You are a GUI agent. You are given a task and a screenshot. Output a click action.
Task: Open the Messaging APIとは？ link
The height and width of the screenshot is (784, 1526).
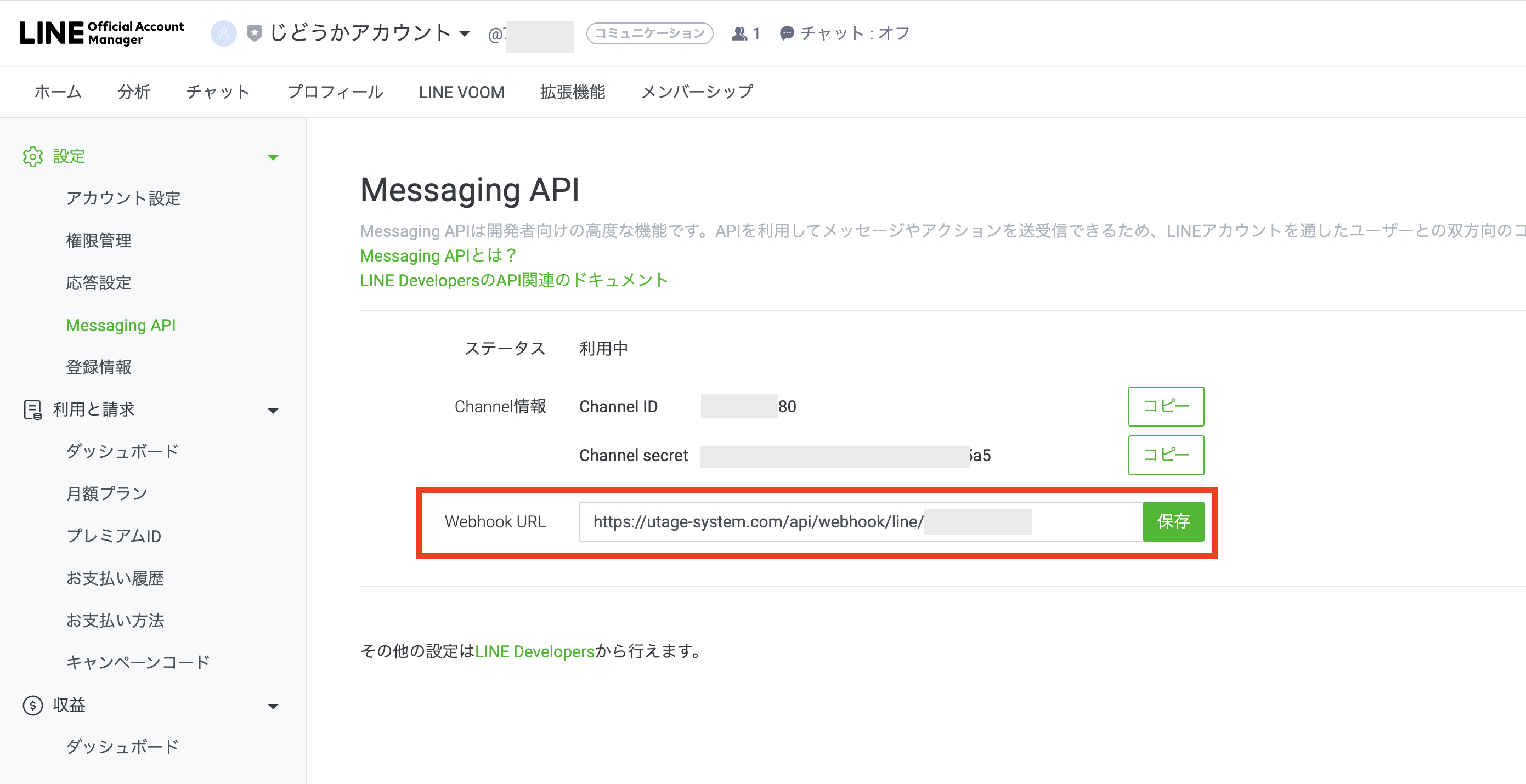pyautogui.click(x=438, y=256)
